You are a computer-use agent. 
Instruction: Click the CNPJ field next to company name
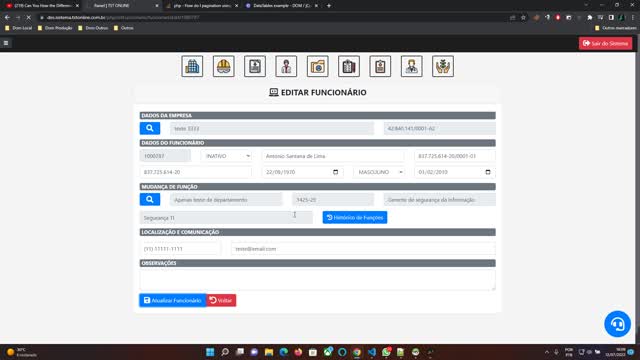[x=440, y=128]
